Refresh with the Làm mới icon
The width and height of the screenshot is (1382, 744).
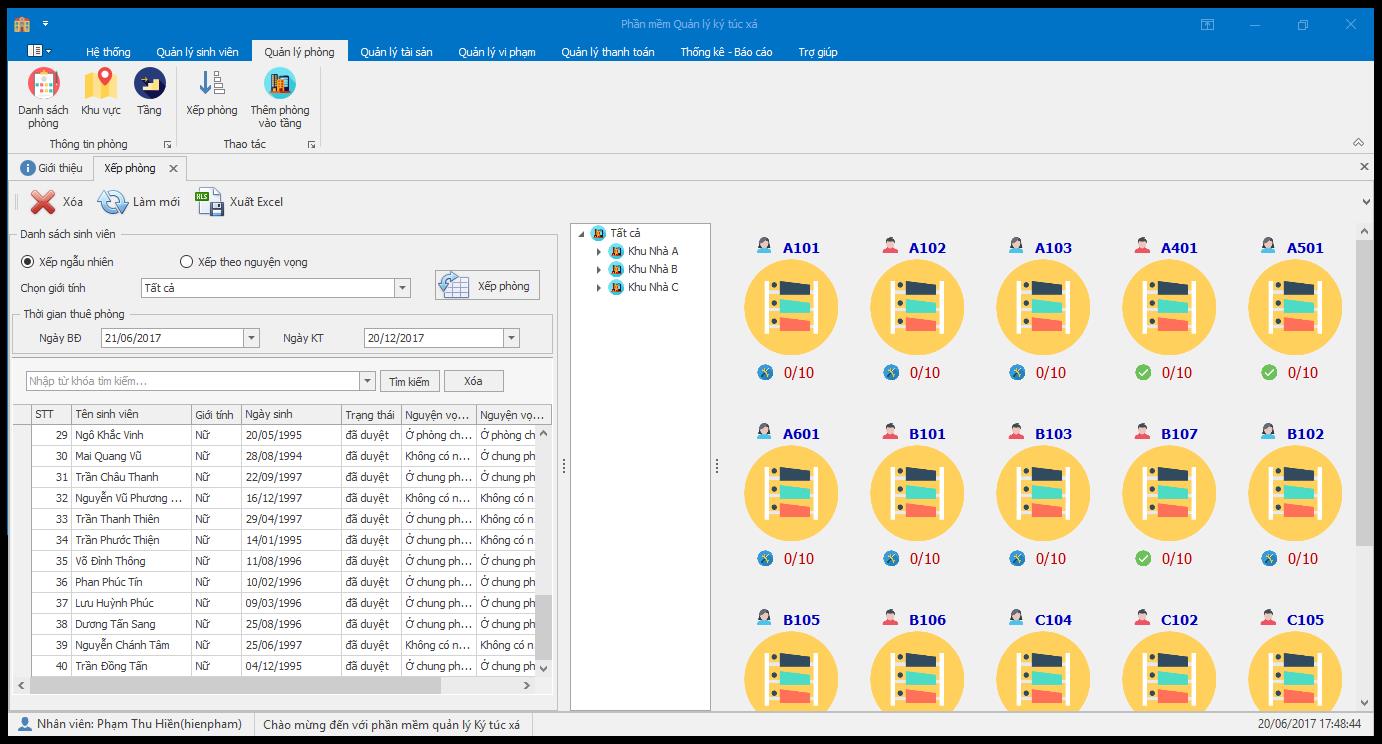point(112,202)
